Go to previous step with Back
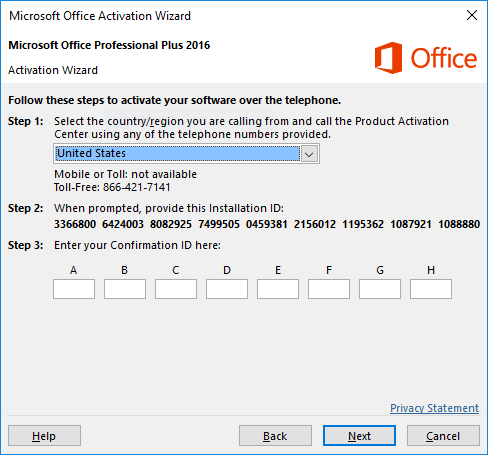The width and height of the screenshot is (488, 455). click(275, 436)
